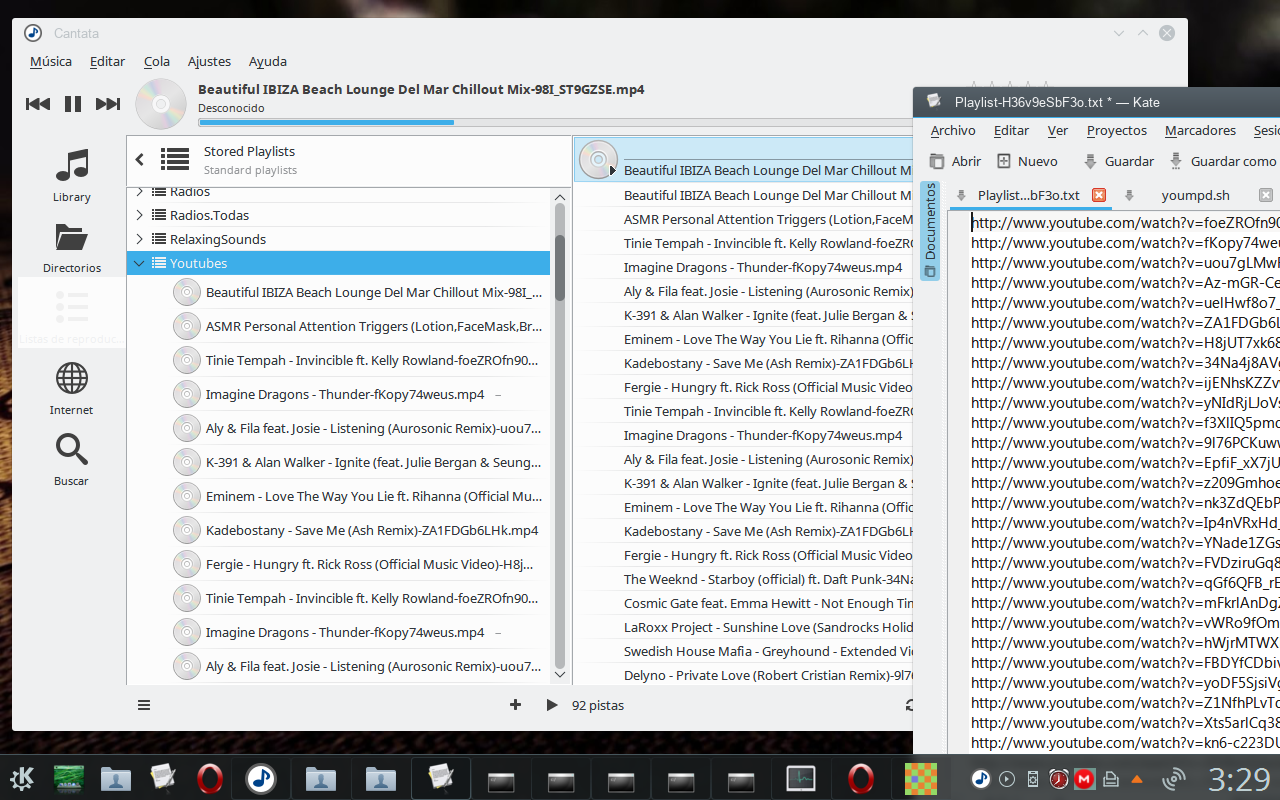Expand the RelaxingSounds playlist
Viewport: 1280px width, 800px height.
[139, 239]
